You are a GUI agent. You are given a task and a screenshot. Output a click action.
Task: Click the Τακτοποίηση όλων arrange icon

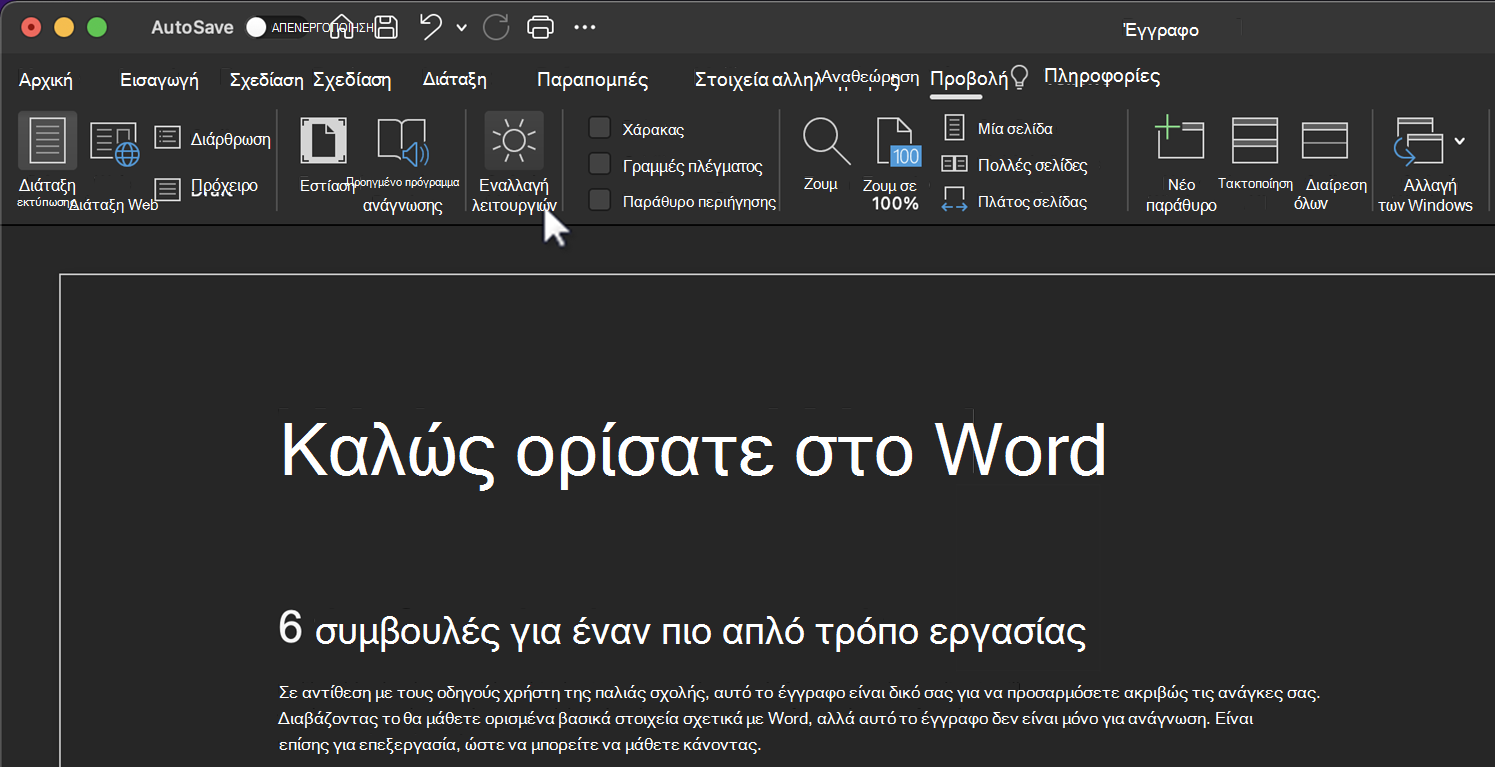tap(1254, 139)
